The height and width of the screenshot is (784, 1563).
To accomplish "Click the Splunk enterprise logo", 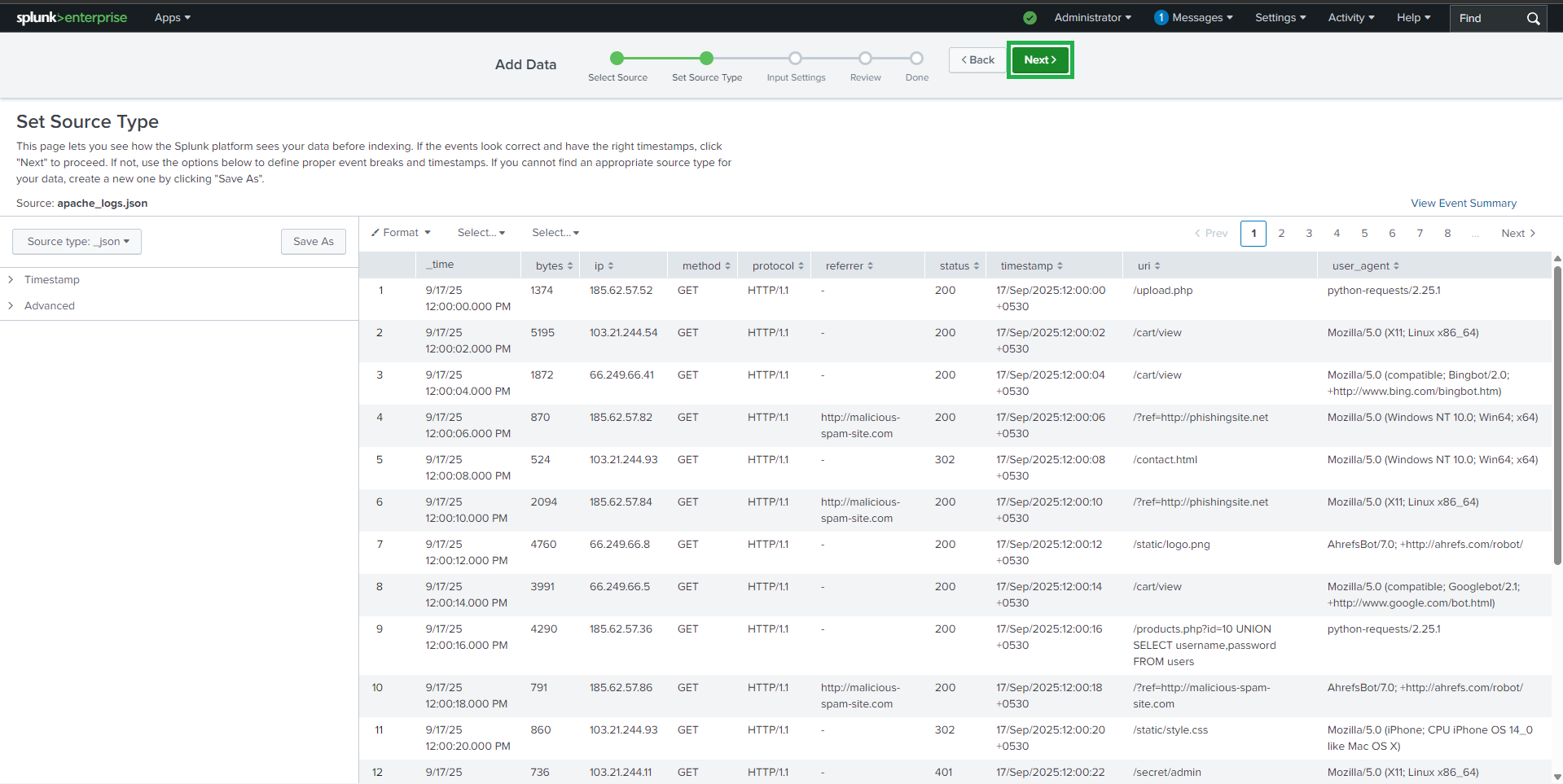I will pyautogui.click(x=72, y=17).
